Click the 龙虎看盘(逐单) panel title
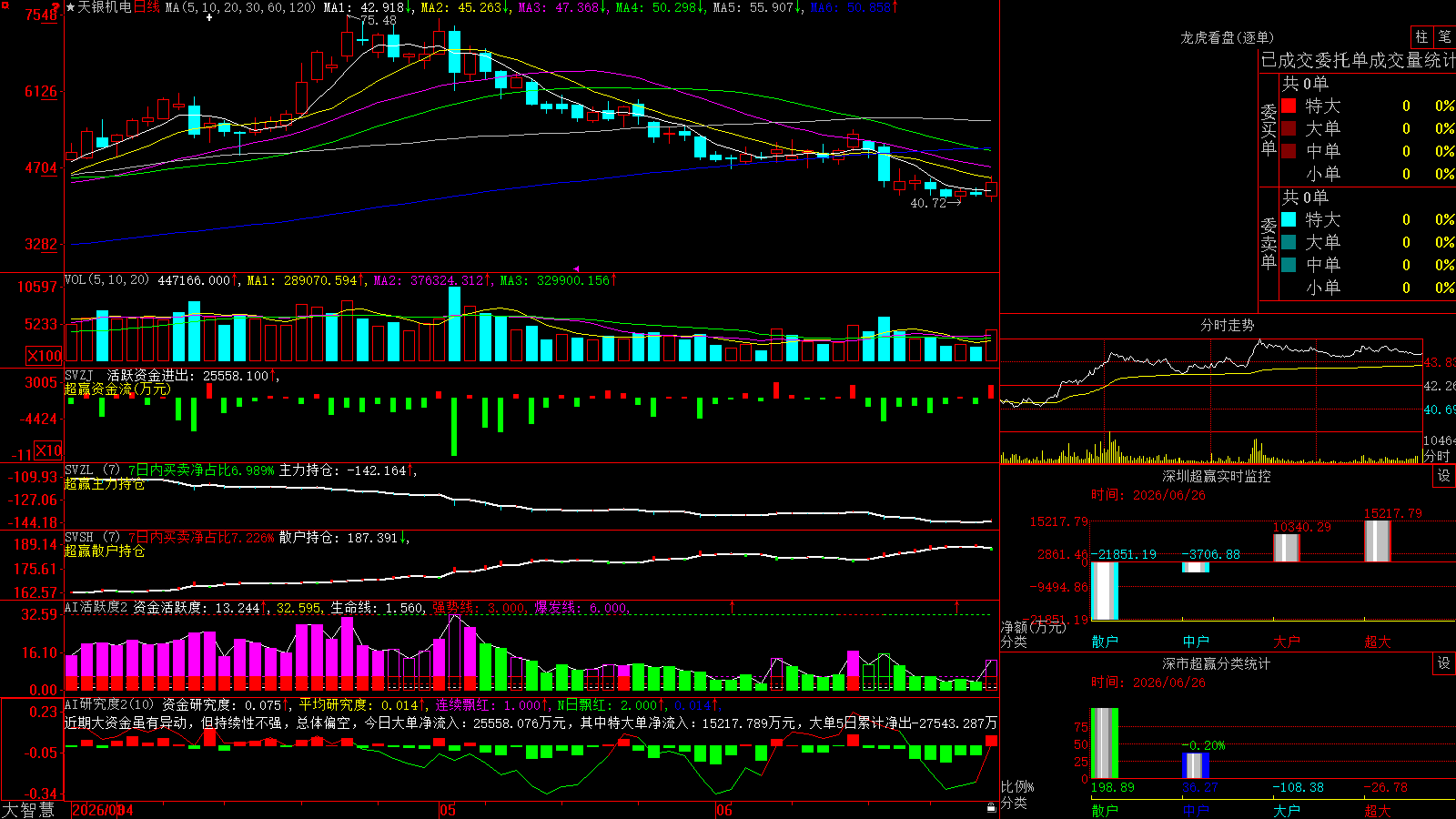Viewport: 1456px width, 819px height. pos(1227,37)
